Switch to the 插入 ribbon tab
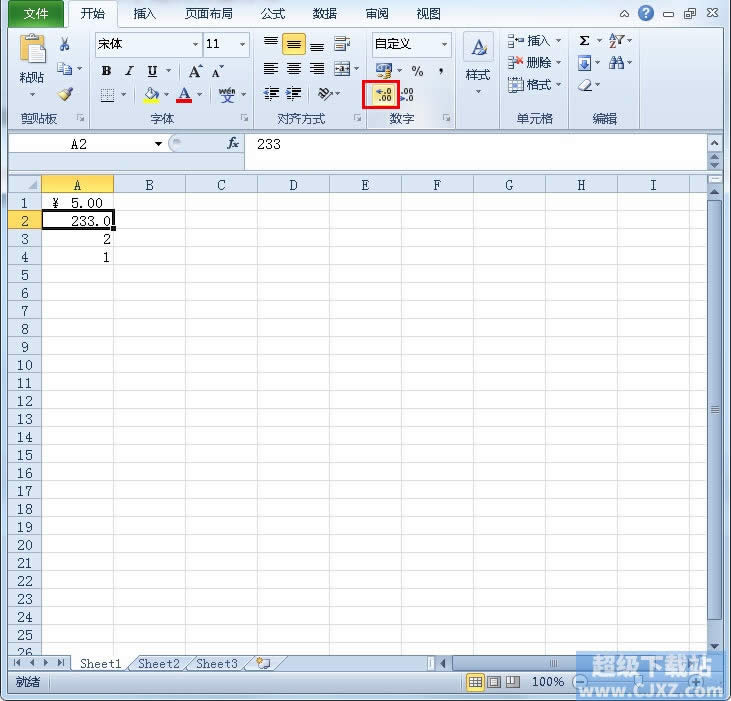 (x=144, y=14)
